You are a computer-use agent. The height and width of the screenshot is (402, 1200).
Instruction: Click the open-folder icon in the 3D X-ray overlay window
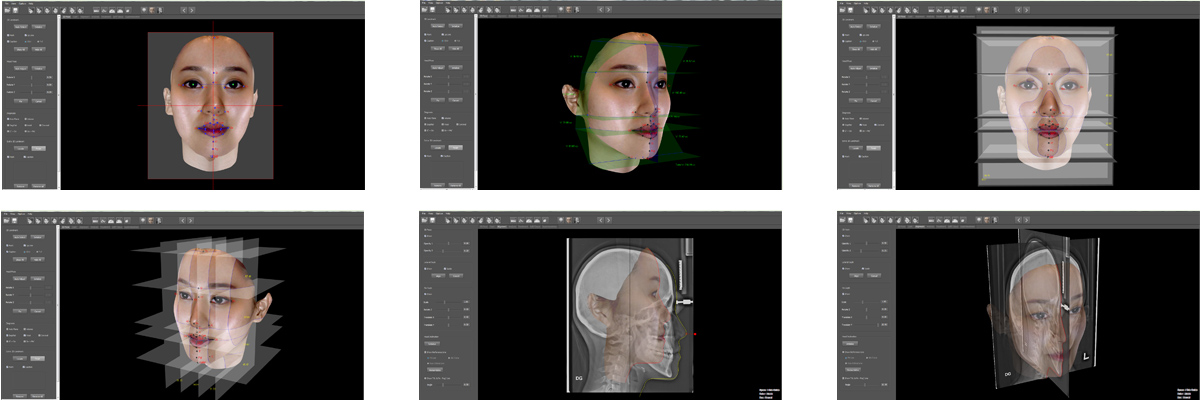click(x=842, y=220)
